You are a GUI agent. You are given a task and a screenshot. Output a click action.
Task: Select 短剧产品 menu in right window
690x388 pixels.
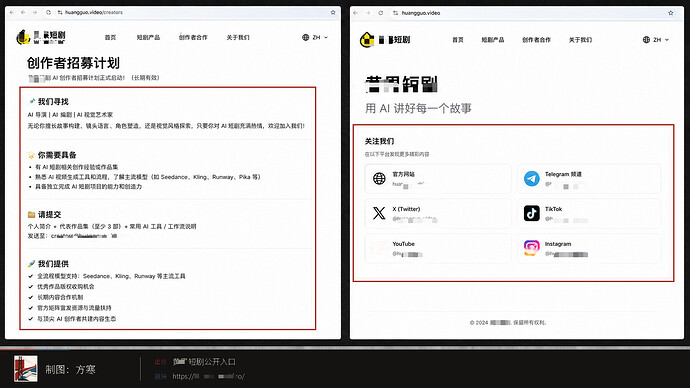coord(493,40)
